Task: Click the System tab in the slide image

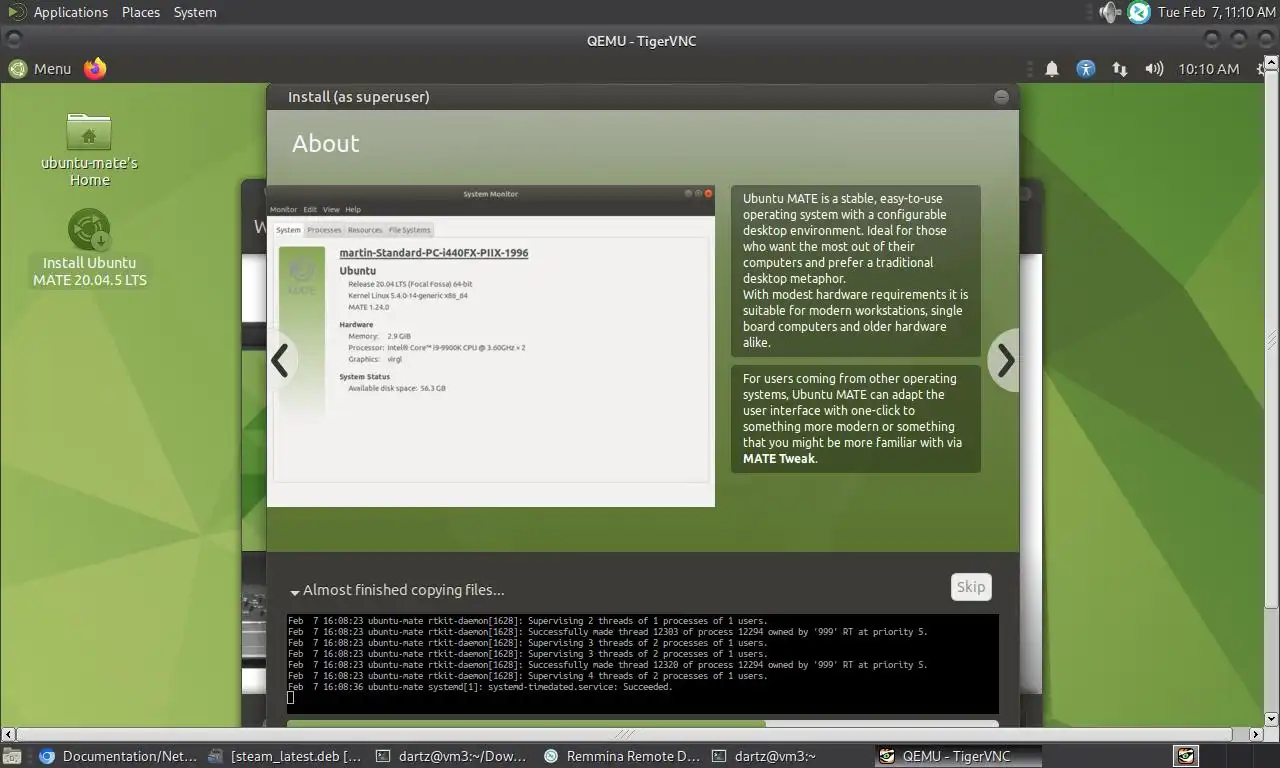Action: [288, 230]
